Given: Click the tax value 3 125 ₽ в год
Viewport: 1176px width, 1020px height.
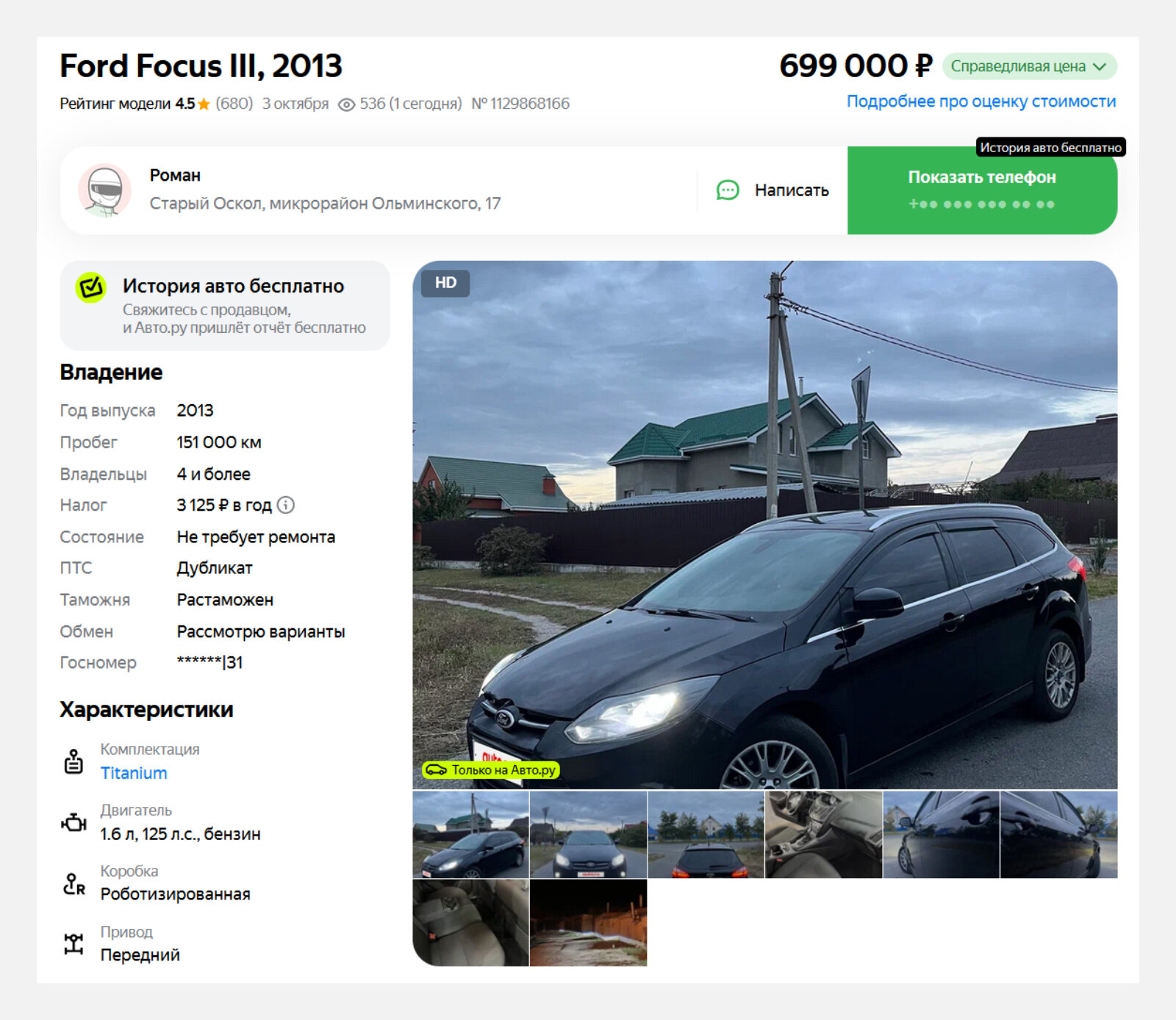Looking at the screenshot, I should click(224, 506).
